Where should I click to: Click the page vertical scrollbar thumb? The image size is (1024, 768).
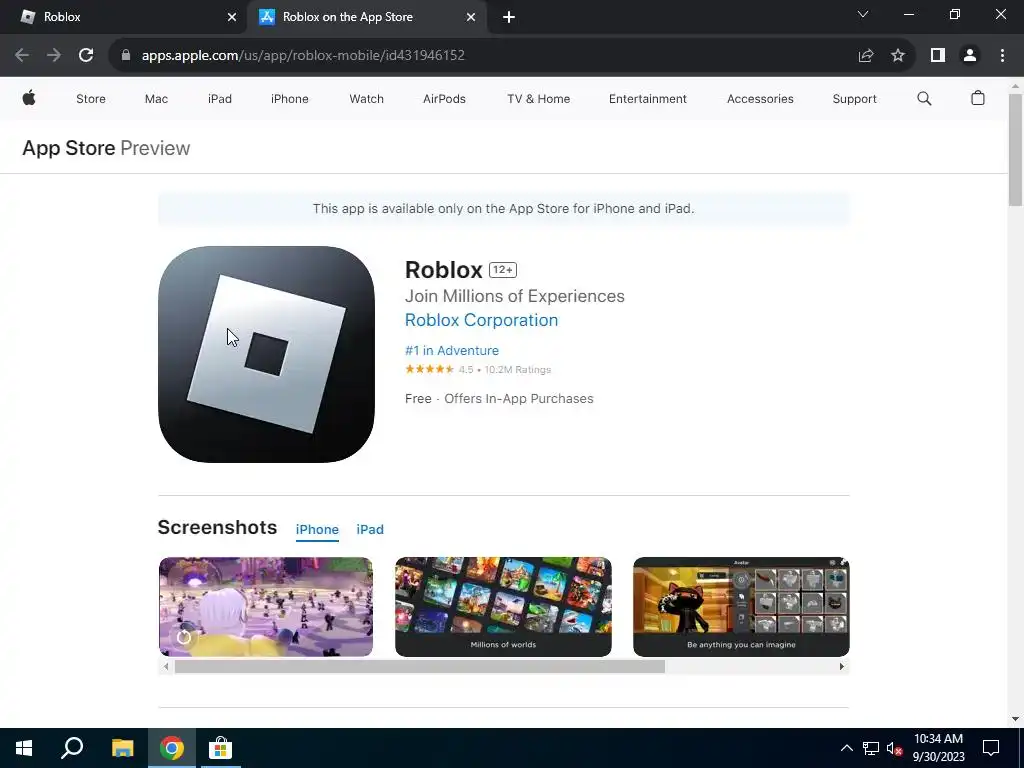click(1015, 150)
